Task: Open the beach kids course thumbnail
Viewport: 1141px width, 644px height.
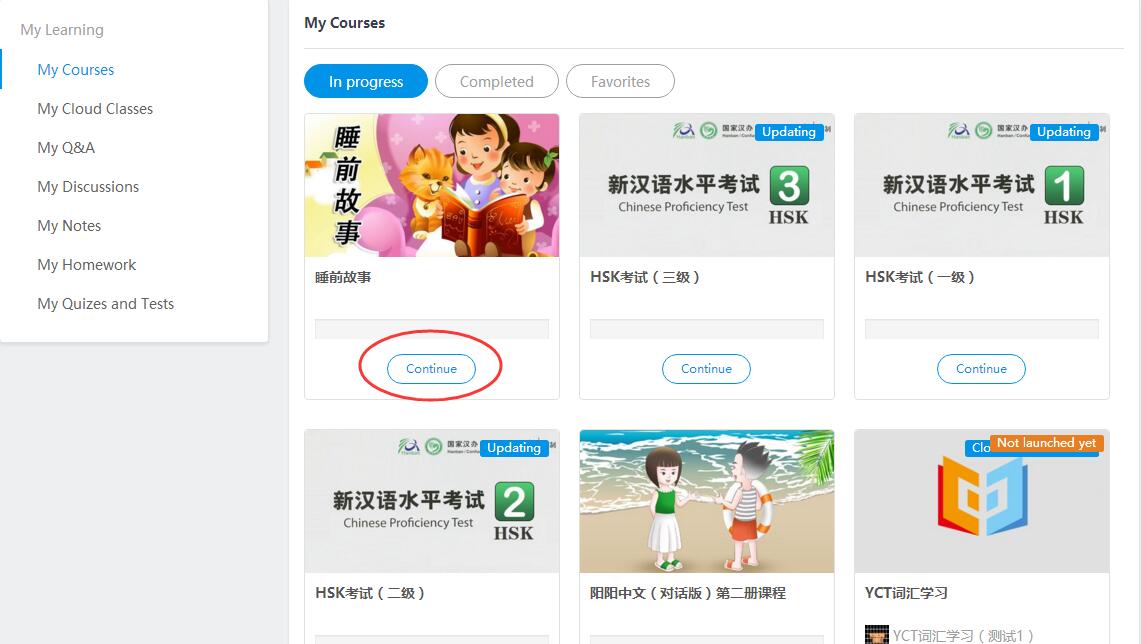Action: [707, 501]
